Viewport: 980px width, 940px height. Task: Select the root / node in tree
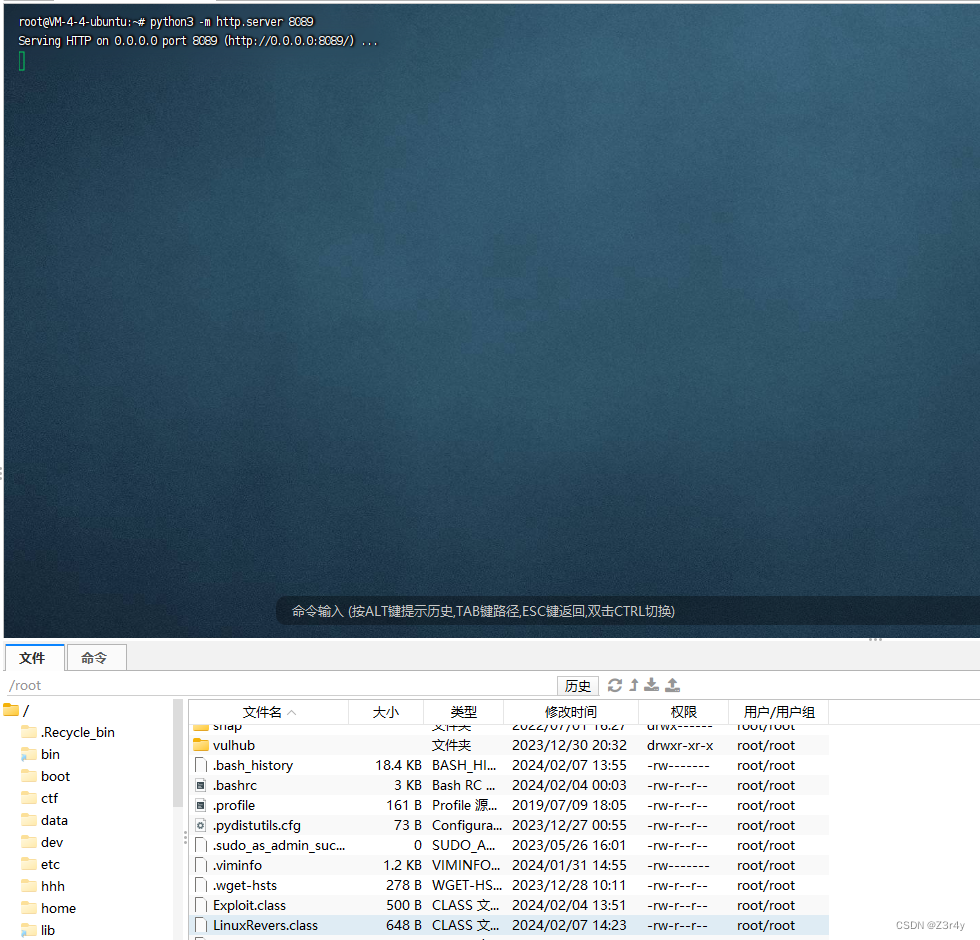click(25, 710)
